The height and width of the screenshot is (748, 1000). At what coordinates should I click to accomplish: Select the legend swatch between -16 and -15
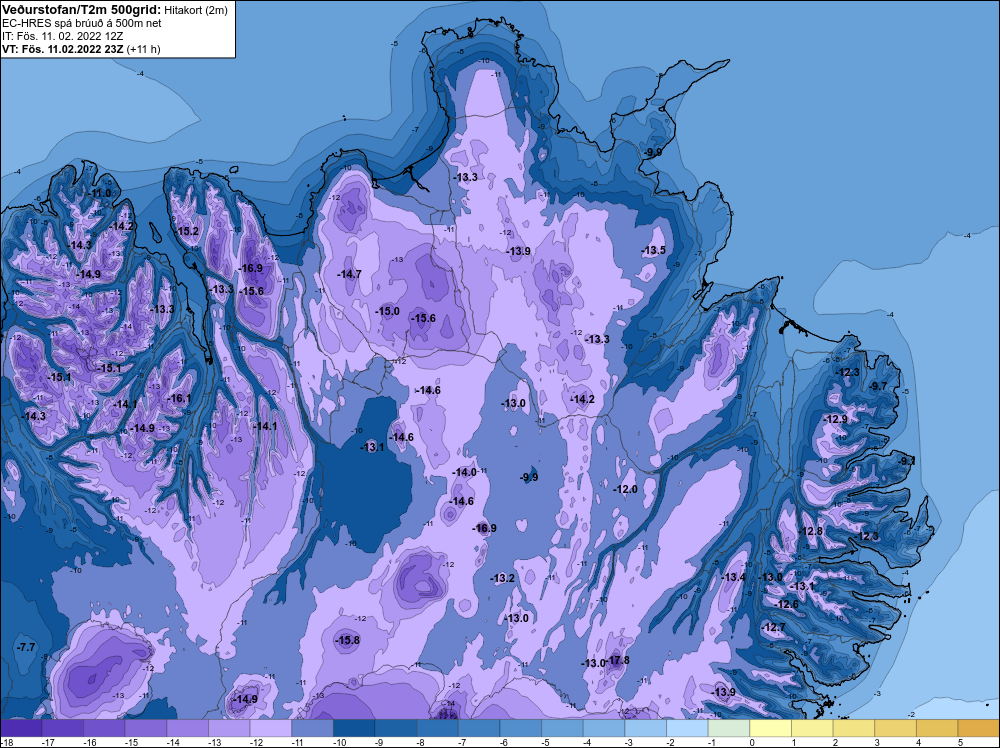click(104, 728)
